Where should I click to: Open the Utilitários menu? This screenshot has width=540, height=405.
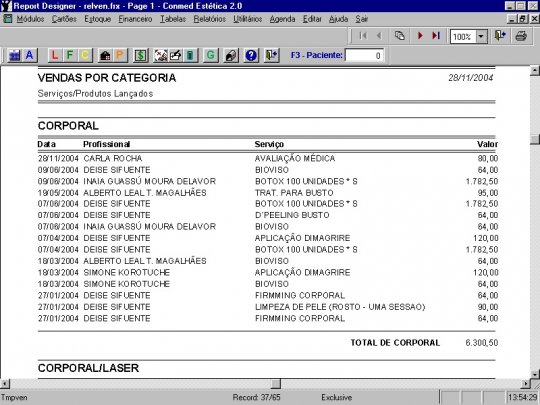tap(248, 19)
